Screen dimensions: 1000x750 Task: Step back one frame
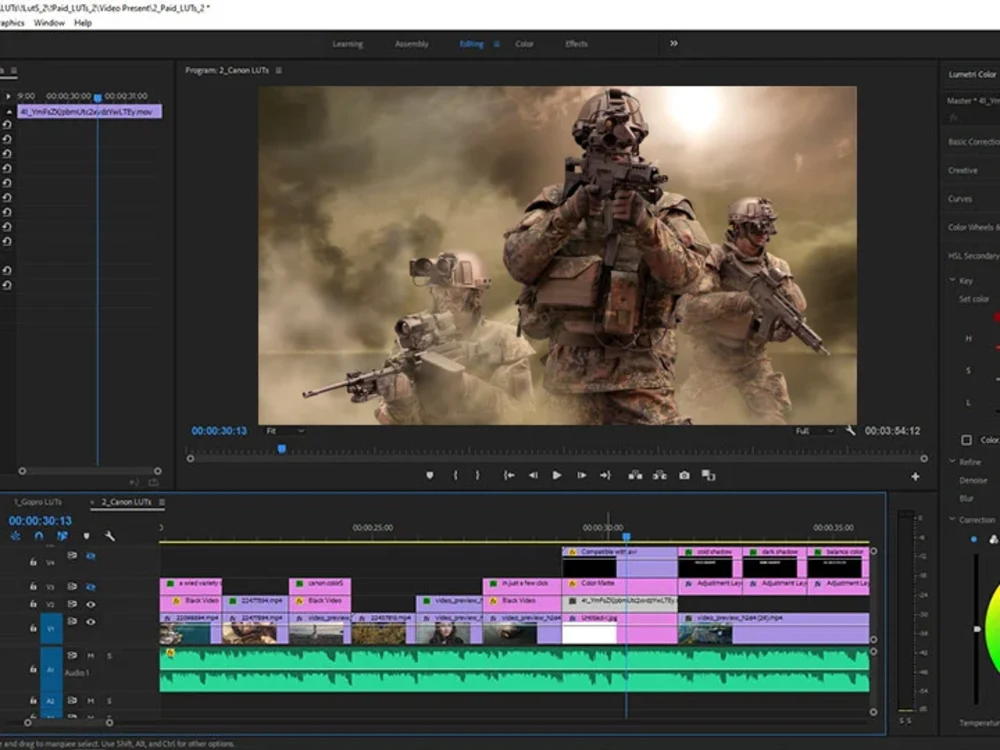pyautogui.click(x=533, y=475)
